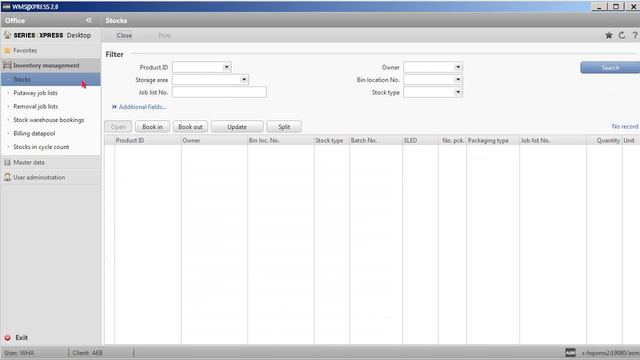Click the Series Xpress Desktop home icon
The image size is (640, 360).
[x=7, y=35]
